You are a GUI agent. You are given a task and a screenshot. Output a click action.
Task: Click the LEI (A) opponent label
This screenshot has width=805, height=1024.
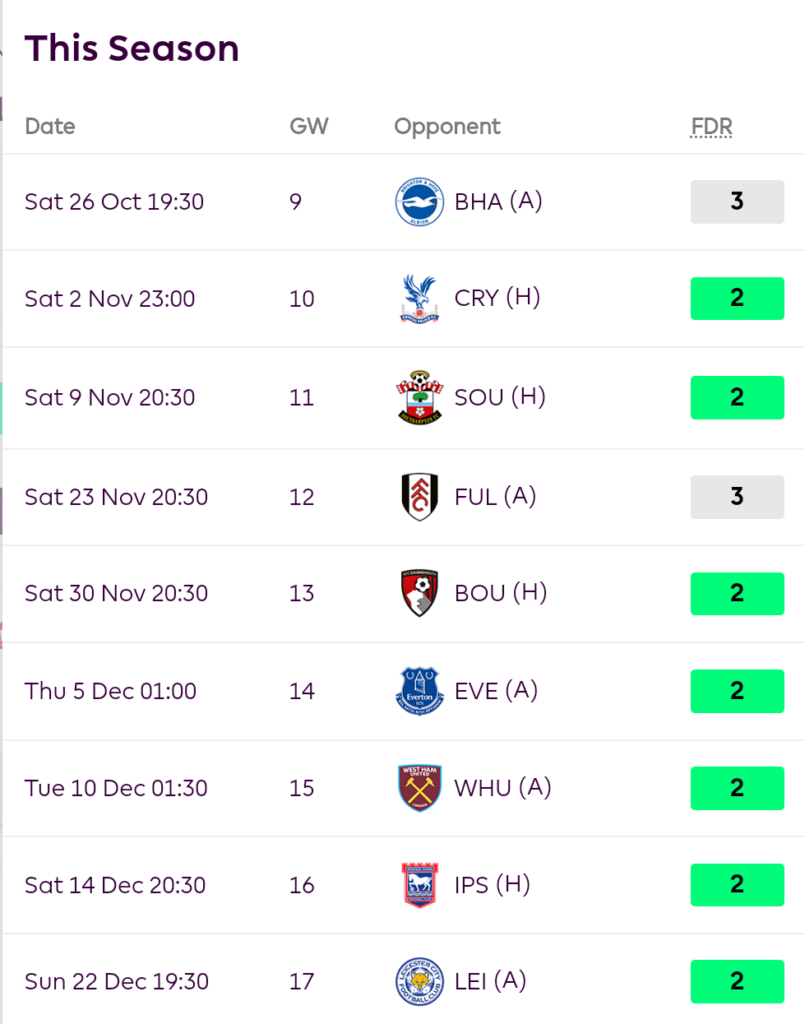click(x=490, y=982)
